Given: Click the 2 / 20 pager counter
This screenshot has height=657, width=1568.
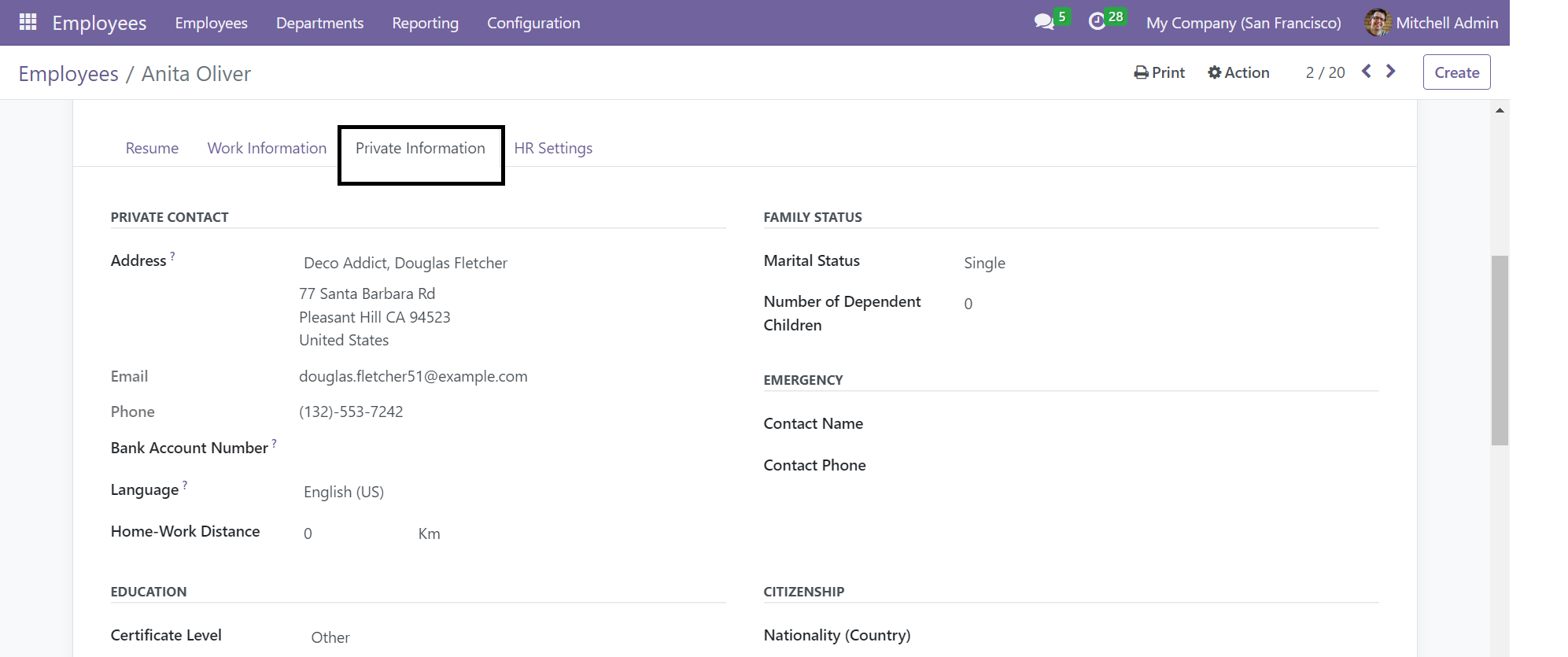Looking at the screenshot, I should 1325,72.
